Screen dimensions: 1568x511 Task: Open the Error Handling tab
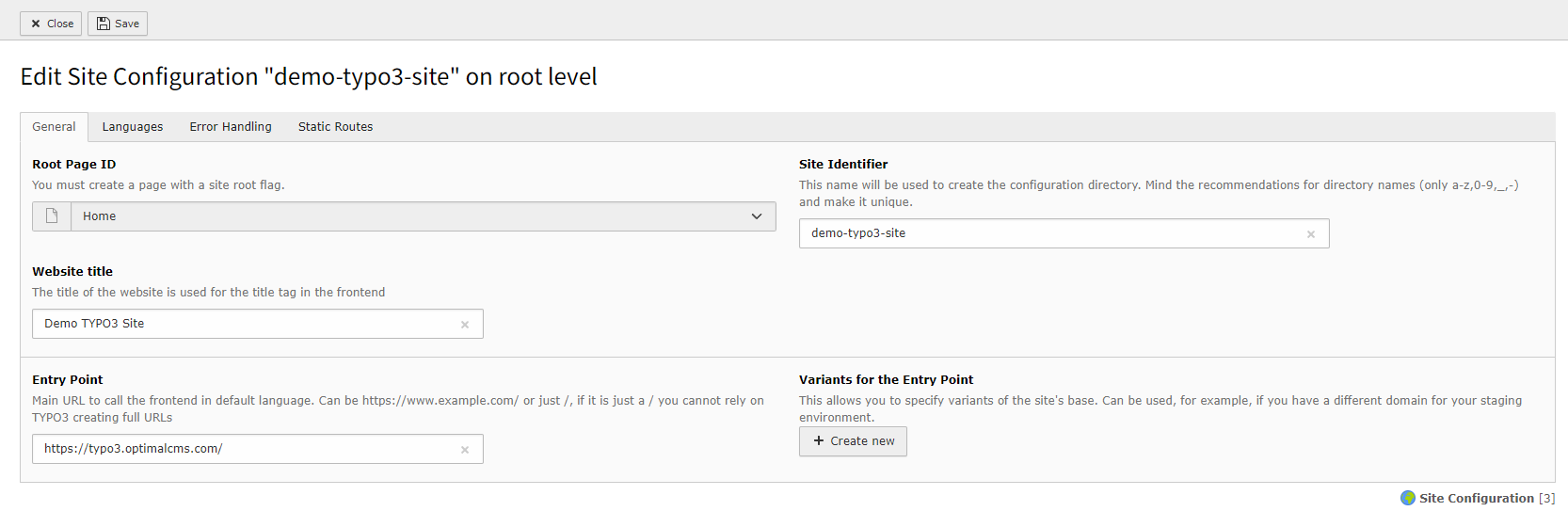coord(231,127)
